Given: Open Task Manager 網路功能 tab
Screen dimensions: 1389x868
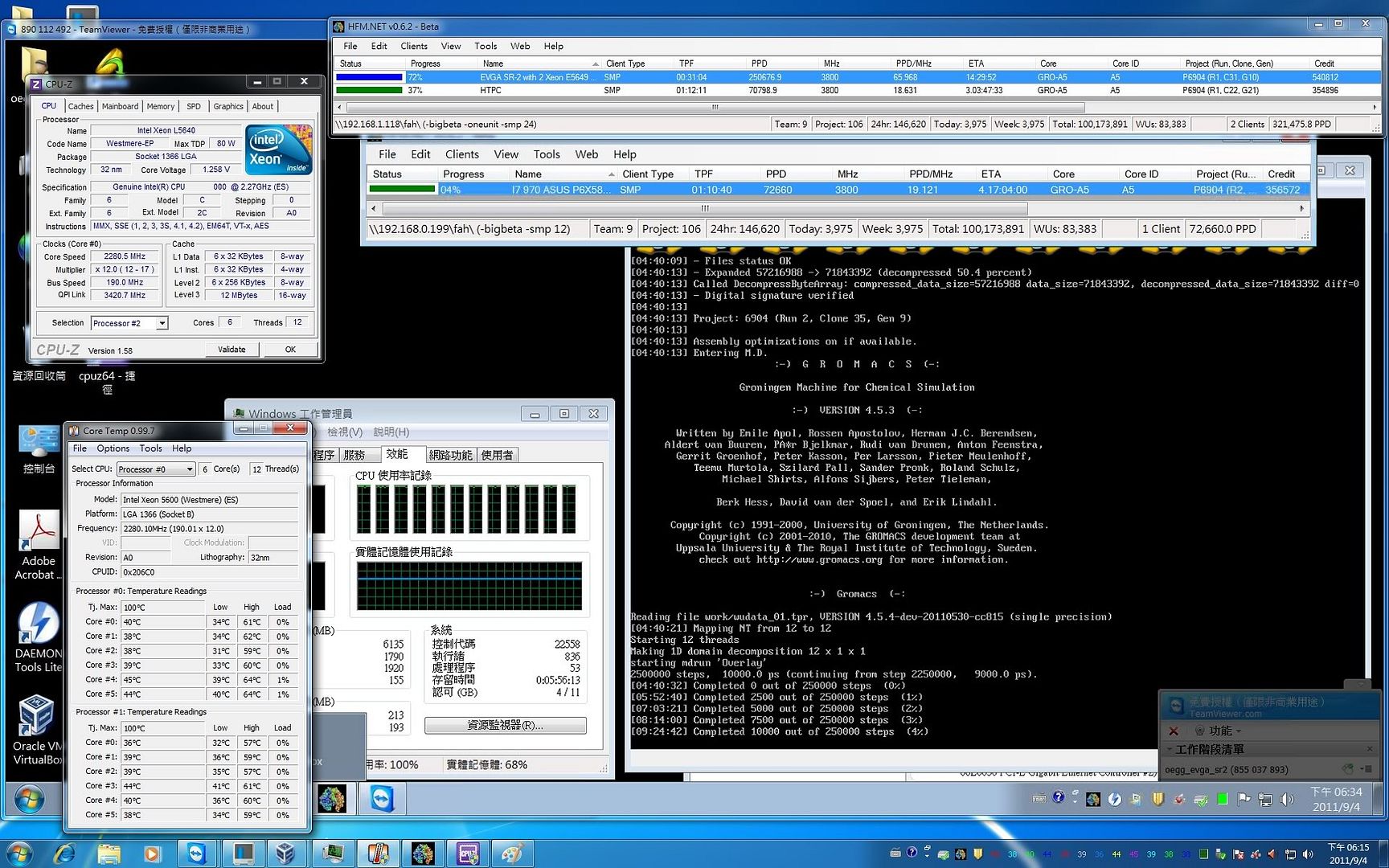Looking at the screenshot, I should (450, 455).
